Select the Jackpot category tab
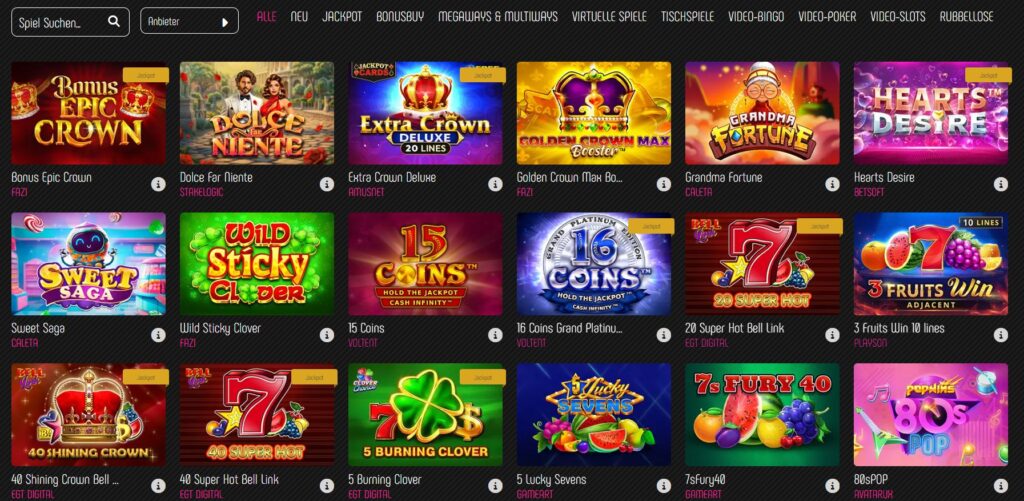Viewport: 1024px width, 501px height. (342, 16)
